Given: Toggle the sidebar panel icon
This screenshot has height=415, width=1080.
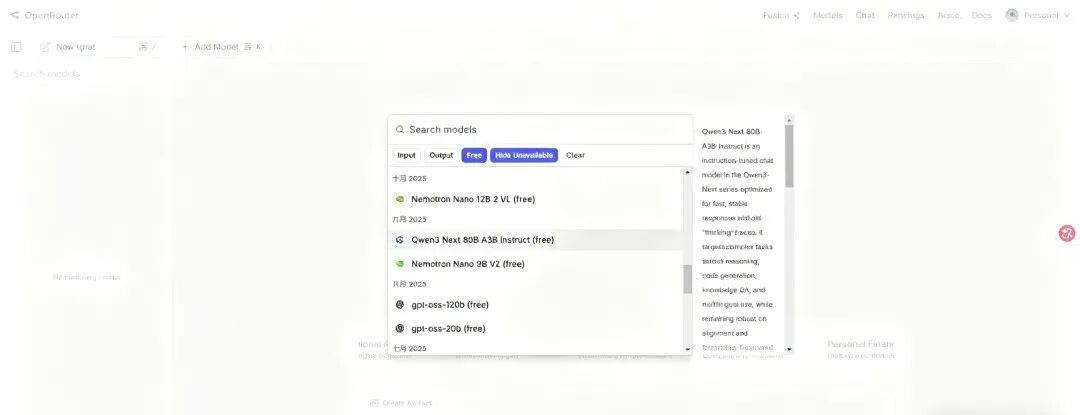Looking at the screenshot, I should 16,47.
